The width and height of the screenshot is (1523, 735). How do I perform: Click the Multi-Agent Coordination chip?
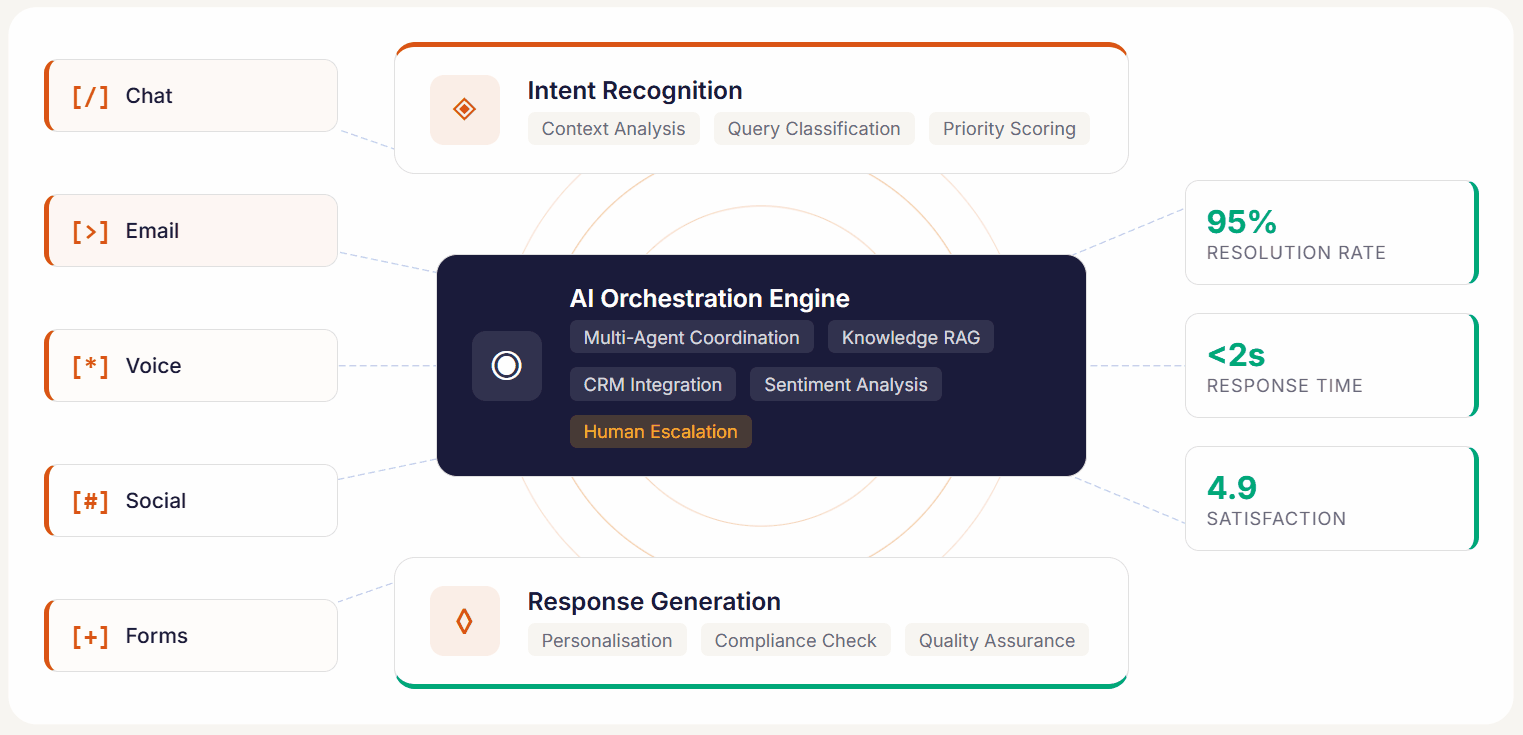coord(691,337)
